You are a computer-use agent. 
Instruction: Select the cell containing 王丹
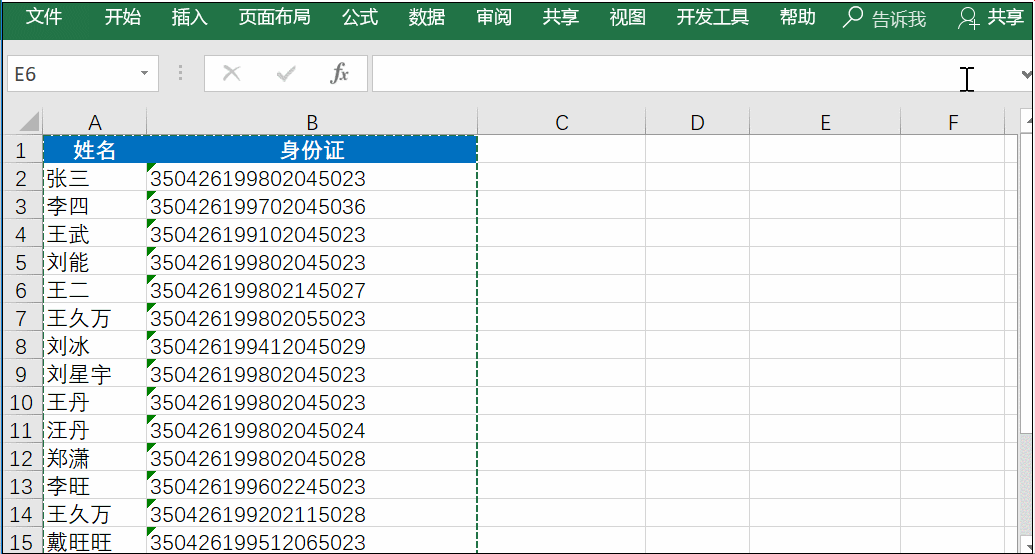click(94, 402)
